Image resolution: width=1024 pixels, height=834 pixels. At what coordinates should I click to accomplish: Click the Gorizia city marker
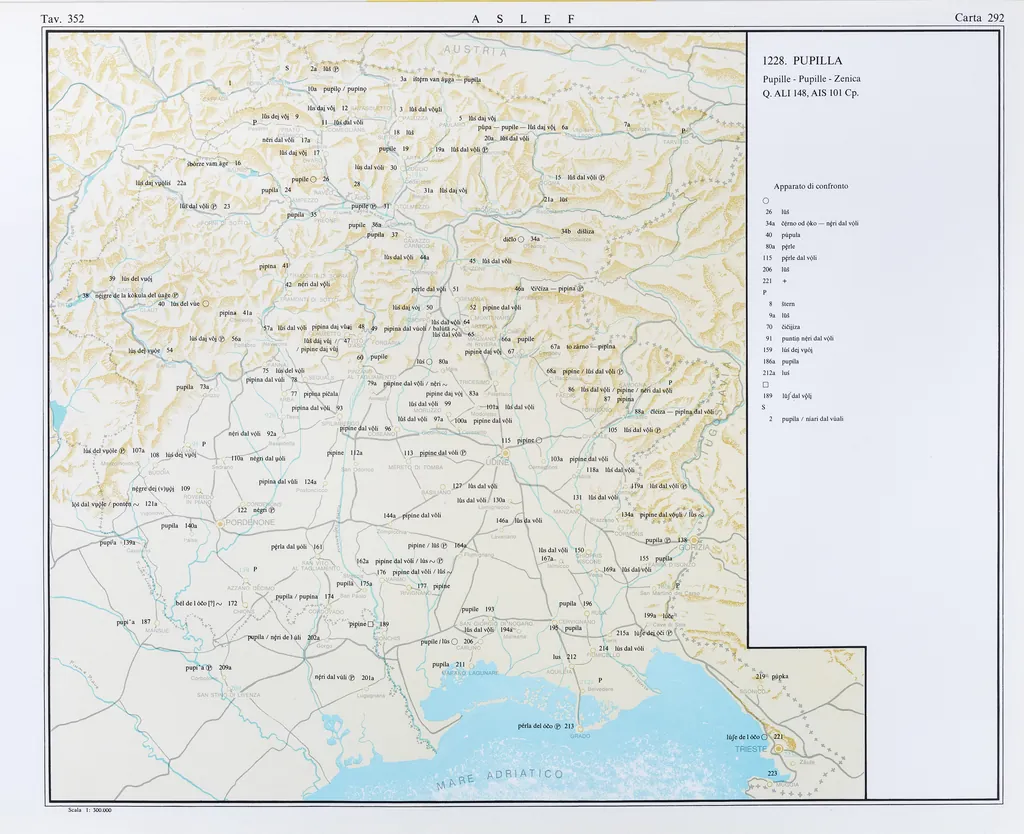(x=695, y=540)
